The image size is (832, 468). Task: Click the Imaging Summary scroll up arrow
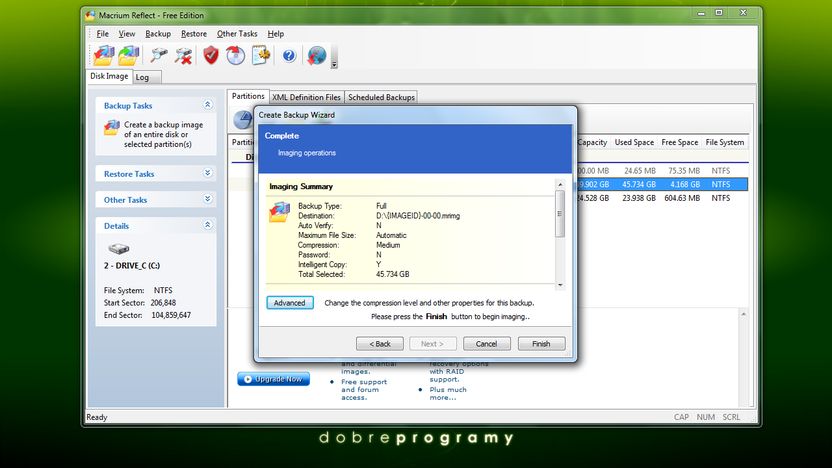tap(560, 184)
